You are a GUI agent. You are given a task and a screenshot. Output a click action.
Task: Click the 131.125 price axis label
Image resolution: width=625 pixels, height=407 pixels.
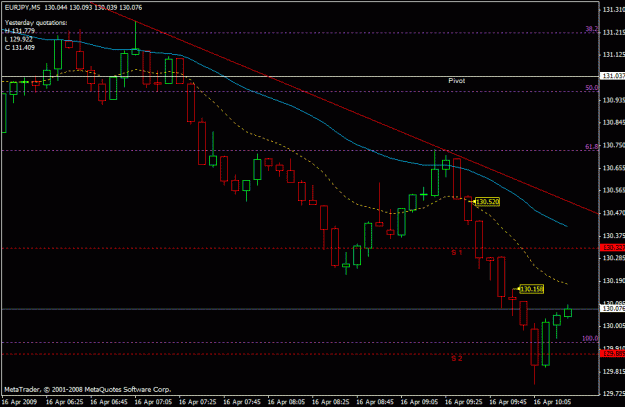pyautogui.click(x=613, y=55)
